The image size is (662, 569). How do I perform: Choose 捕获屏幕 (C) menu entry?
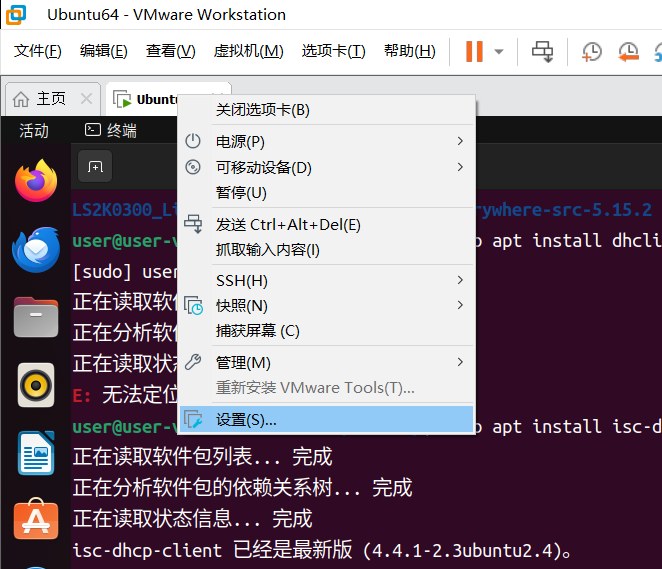326,331
